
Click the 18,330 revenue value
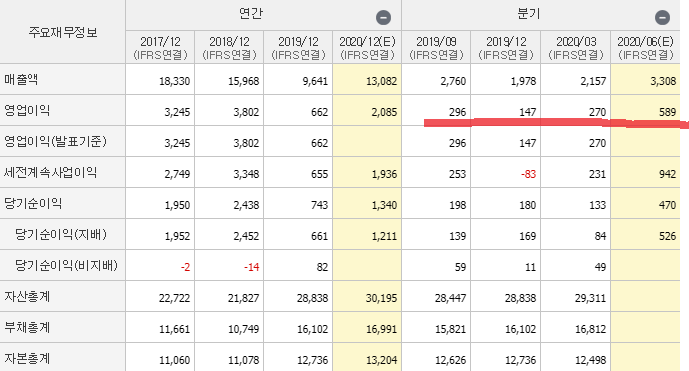(x=174, y=81)
